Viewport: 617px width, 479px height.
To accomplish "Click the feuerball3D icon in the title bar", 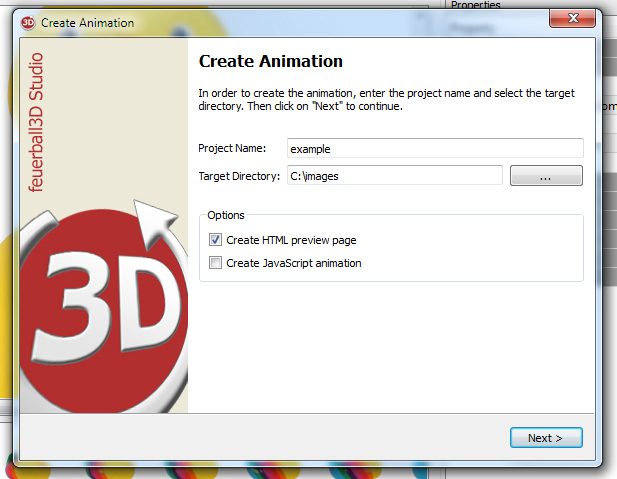I will point(28,23).
